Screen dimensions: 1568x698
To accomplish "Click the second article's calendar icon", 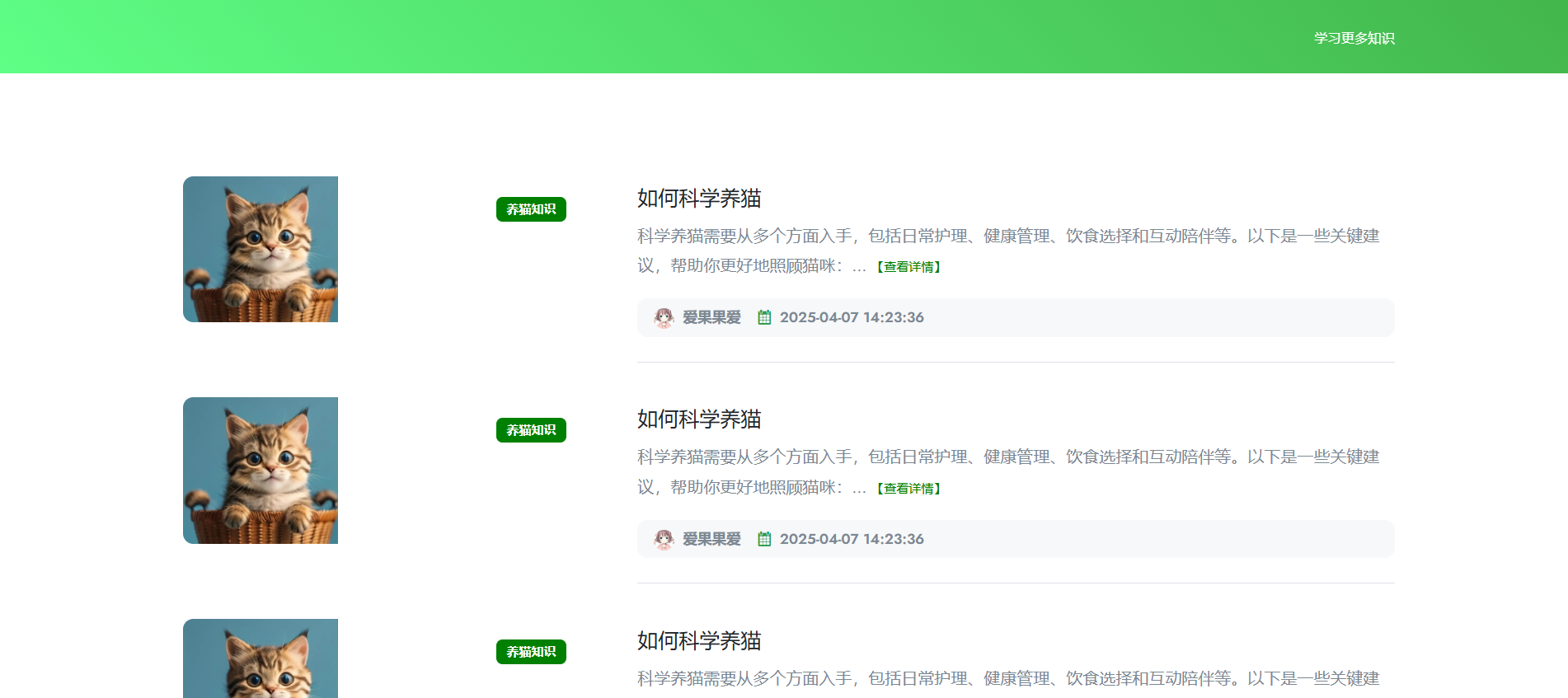I will (764, 539).
